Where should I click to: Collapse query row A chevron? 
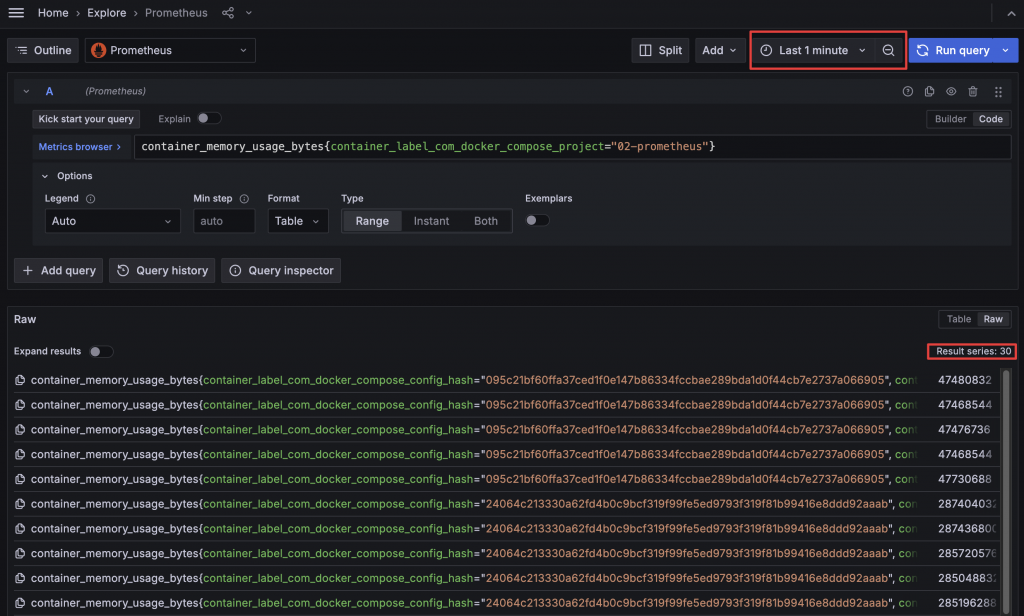[26, 91]
